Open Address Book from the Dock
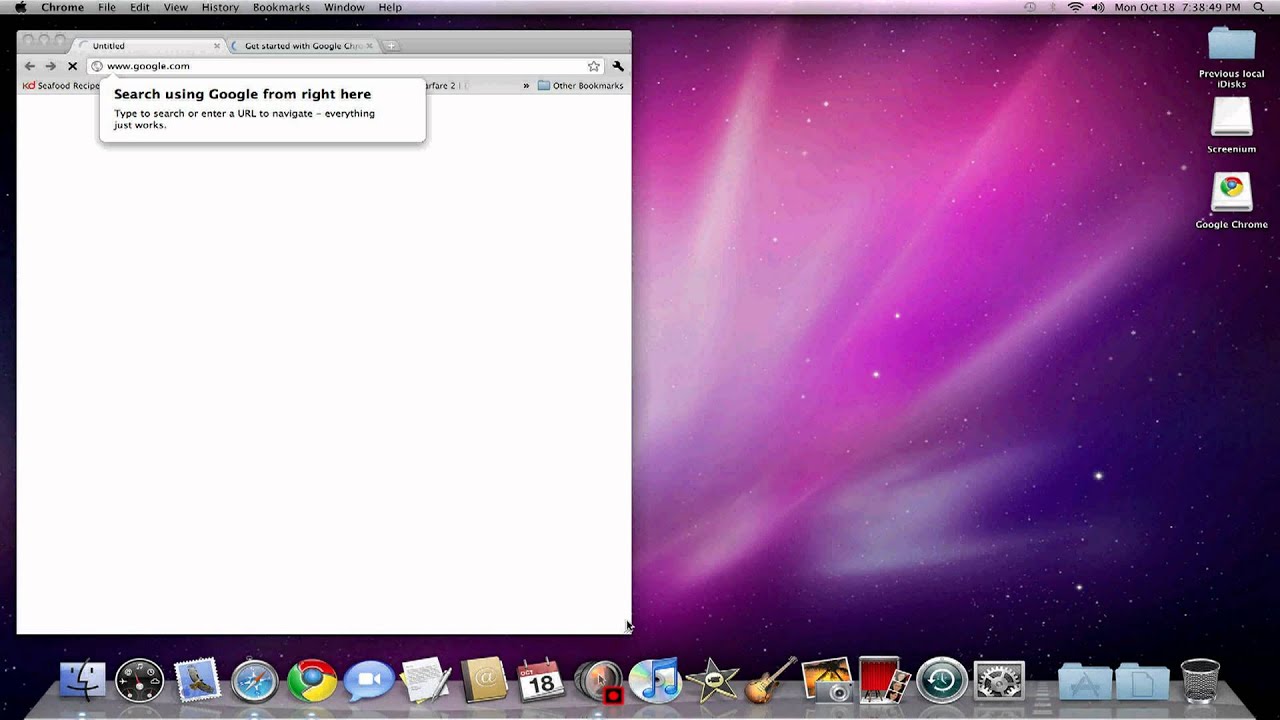This screenshot has width=1280, height=720. 484,680
